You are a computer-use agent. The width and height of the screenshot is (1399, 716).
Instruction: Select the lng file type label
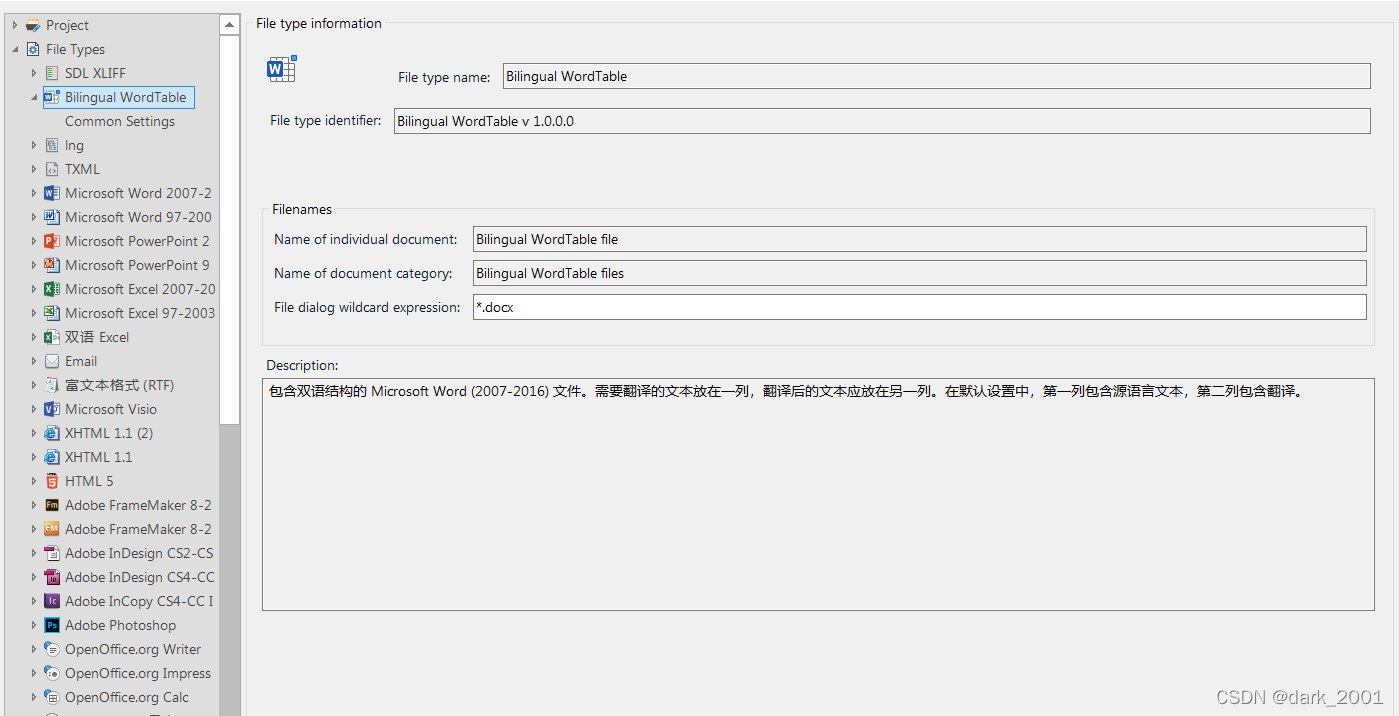[75, 145]
